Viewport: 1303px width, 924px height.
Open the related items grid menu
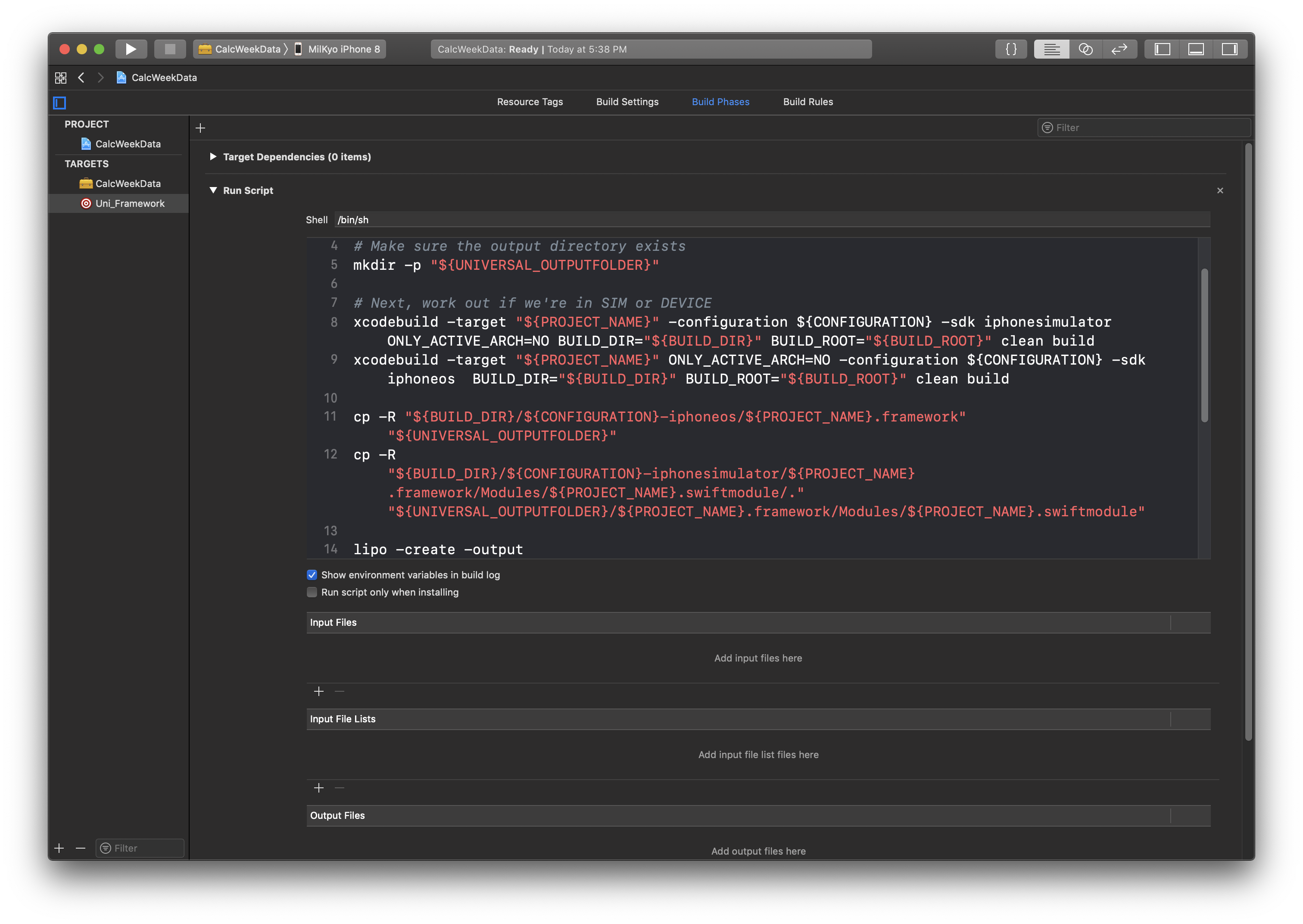61,78
